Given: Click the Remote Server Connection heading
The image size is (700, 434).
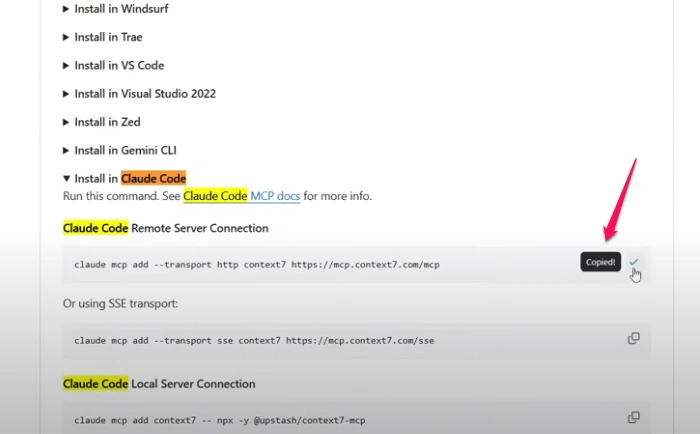Looking at the screenshot, I should [x=166, y=228].
